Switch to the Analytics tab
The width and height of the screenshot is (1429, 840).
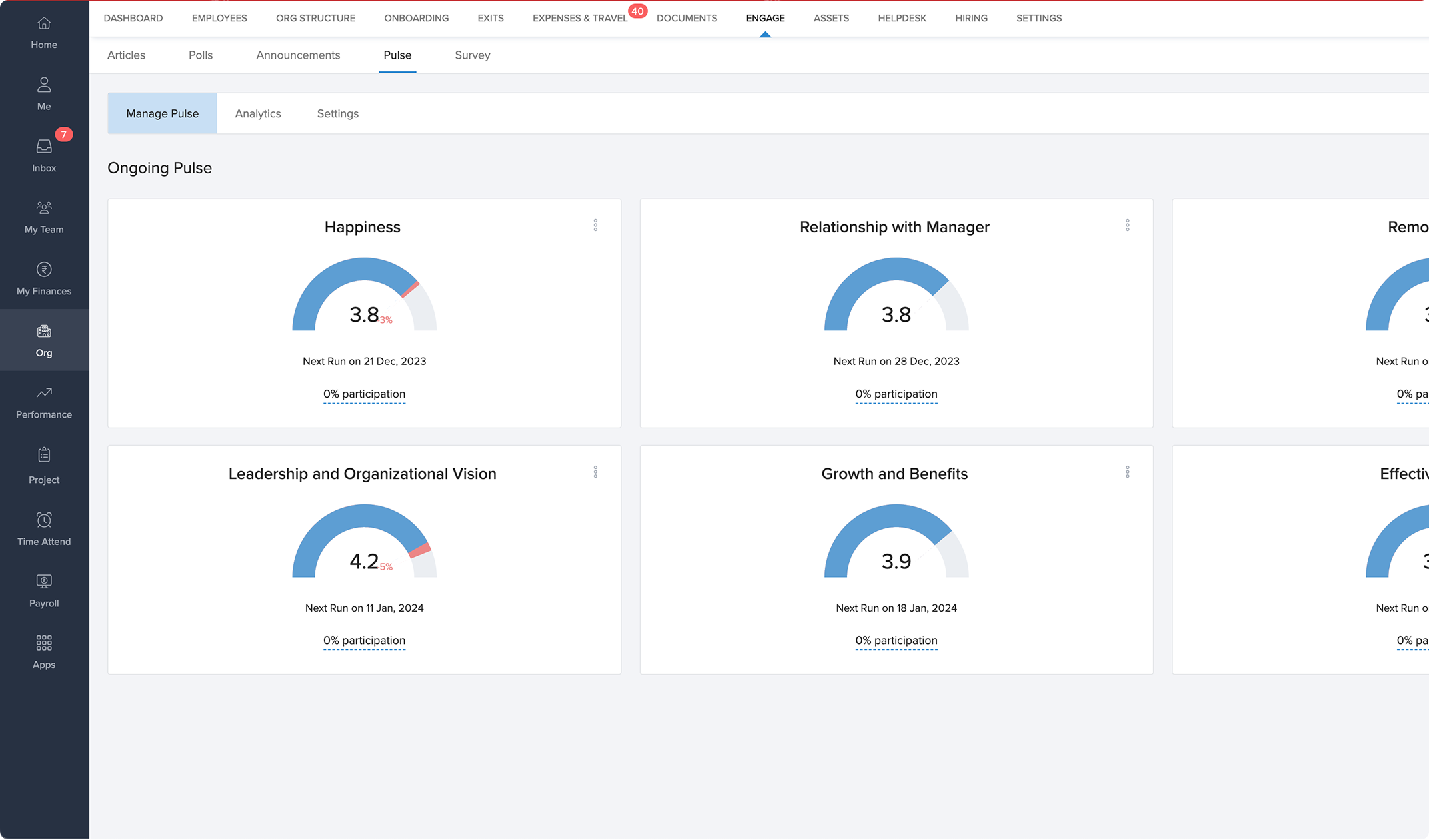[x=258, y=114]
